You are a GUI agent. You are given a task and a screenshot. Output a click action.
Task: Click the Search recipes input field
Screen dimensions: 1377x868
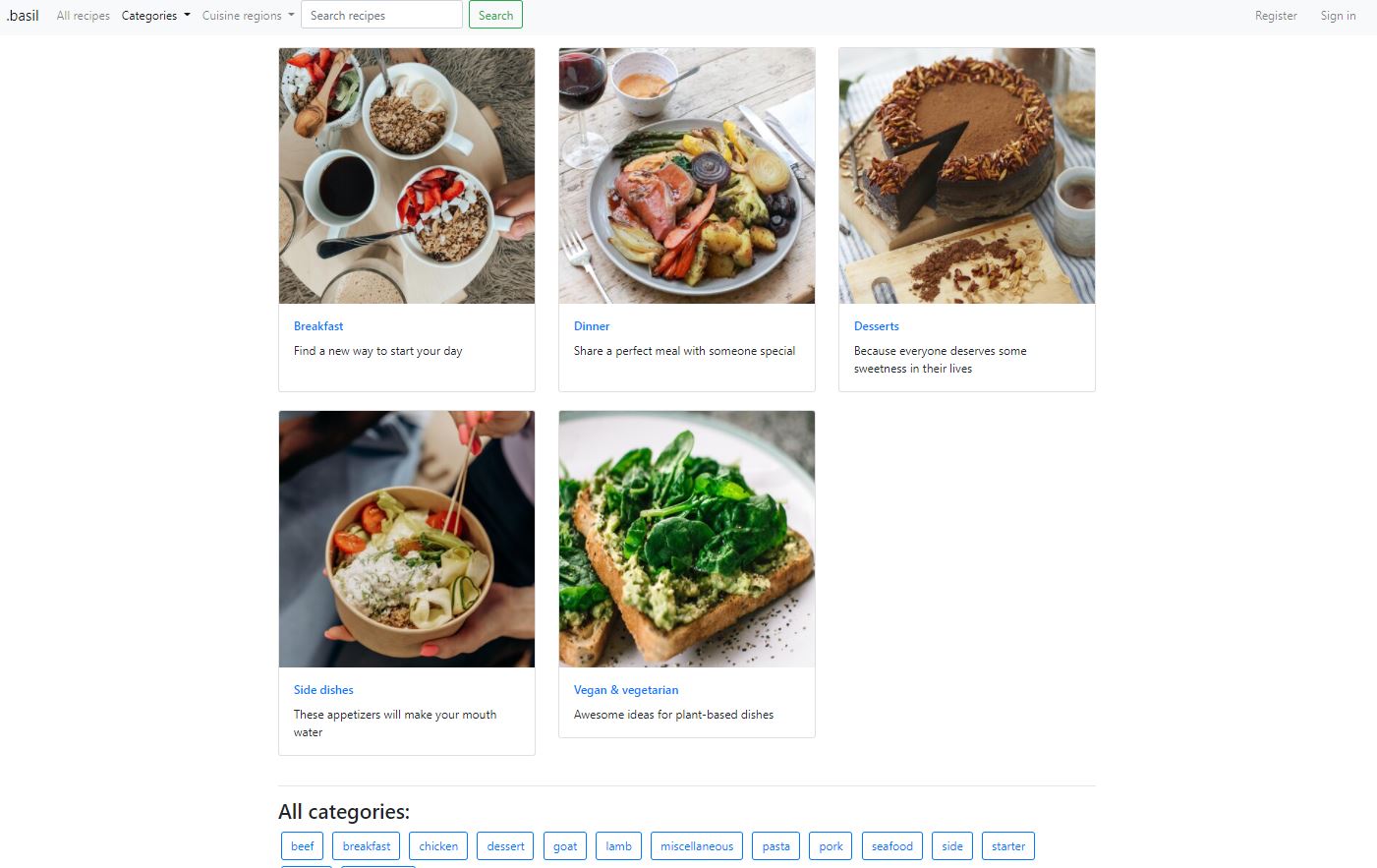point(381,15)
